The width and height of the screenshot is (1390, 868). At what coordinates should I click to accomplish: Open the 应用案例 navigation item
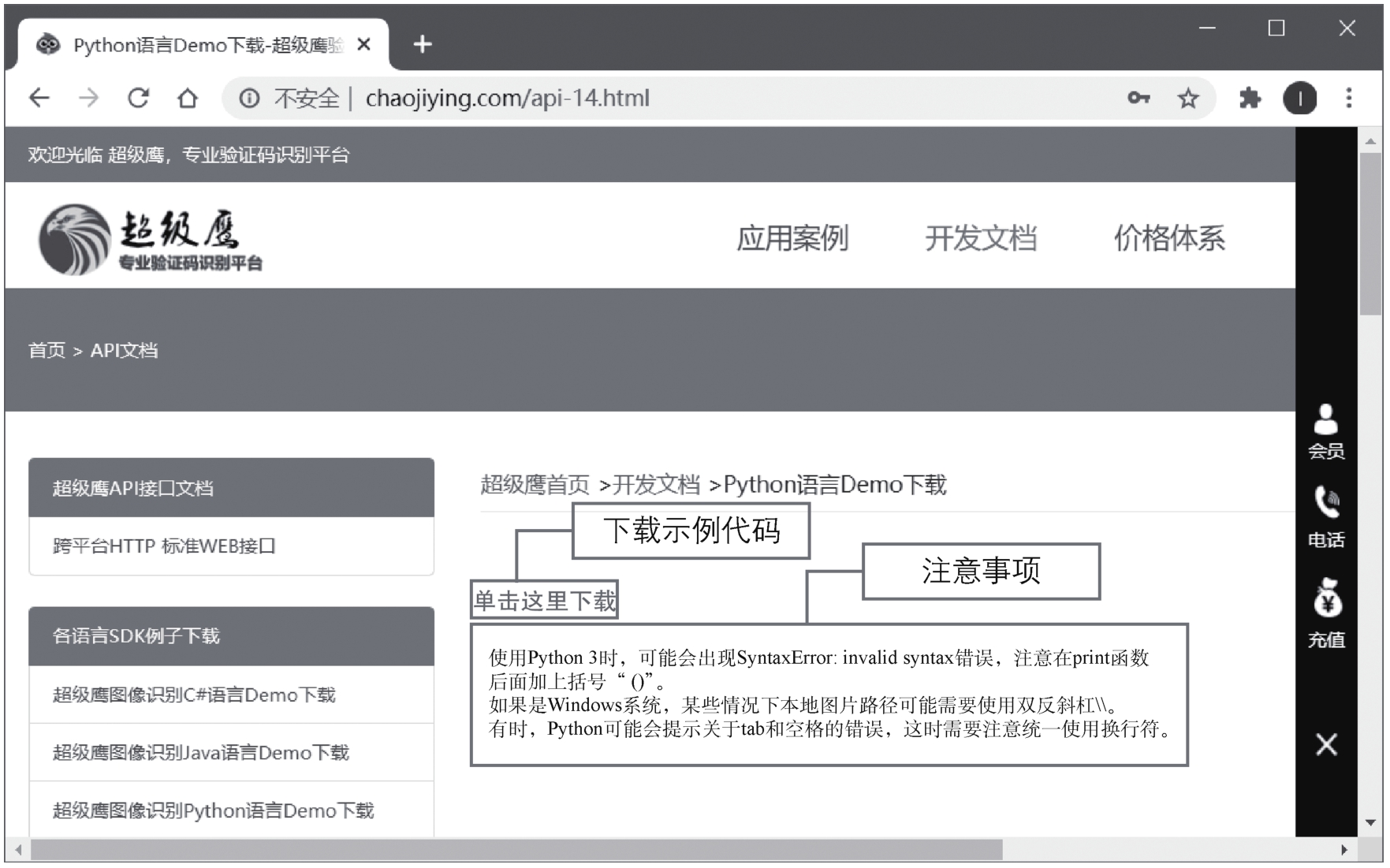[792, 238]
